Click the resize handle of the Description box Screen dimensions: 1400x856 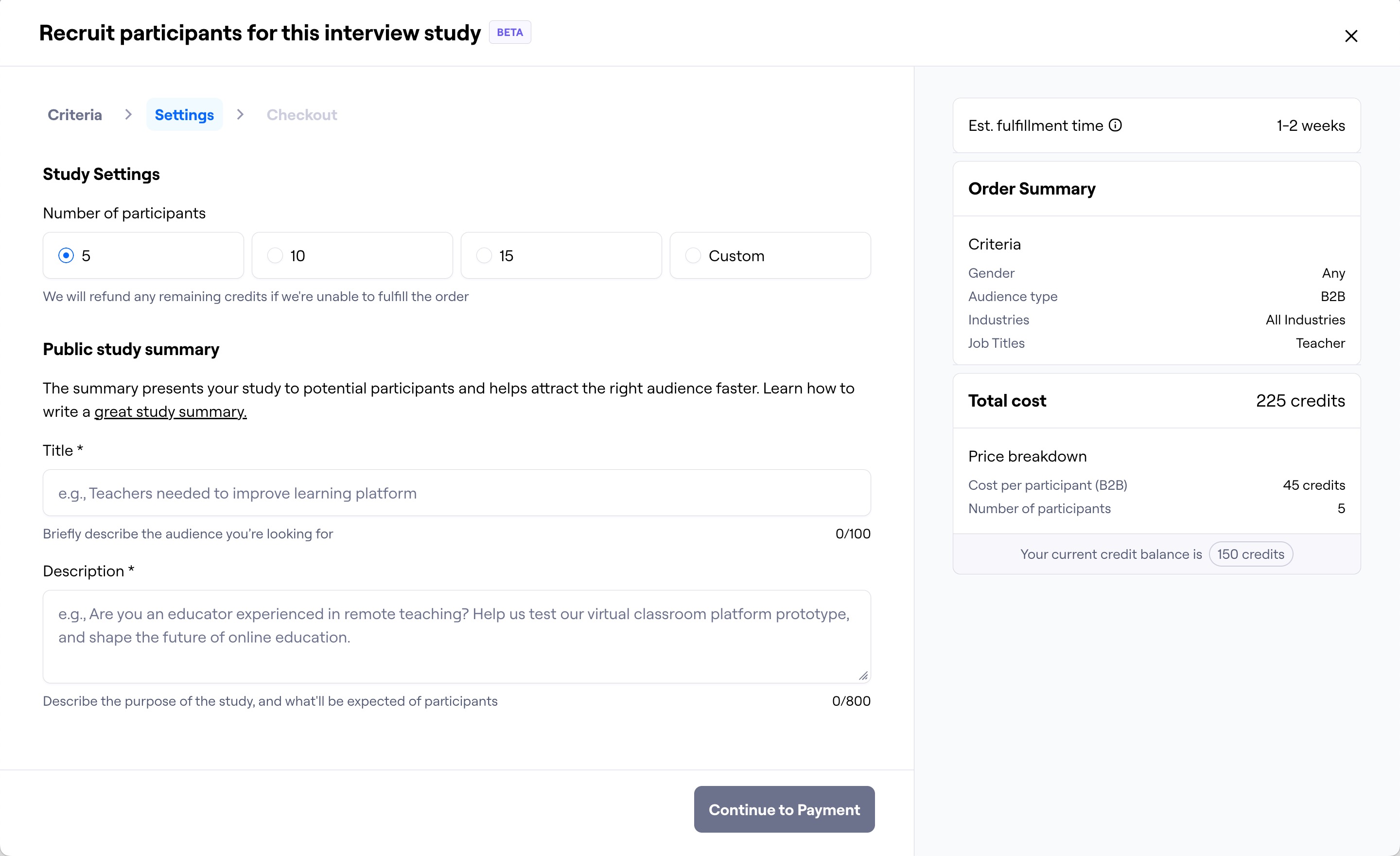point(864,676)
